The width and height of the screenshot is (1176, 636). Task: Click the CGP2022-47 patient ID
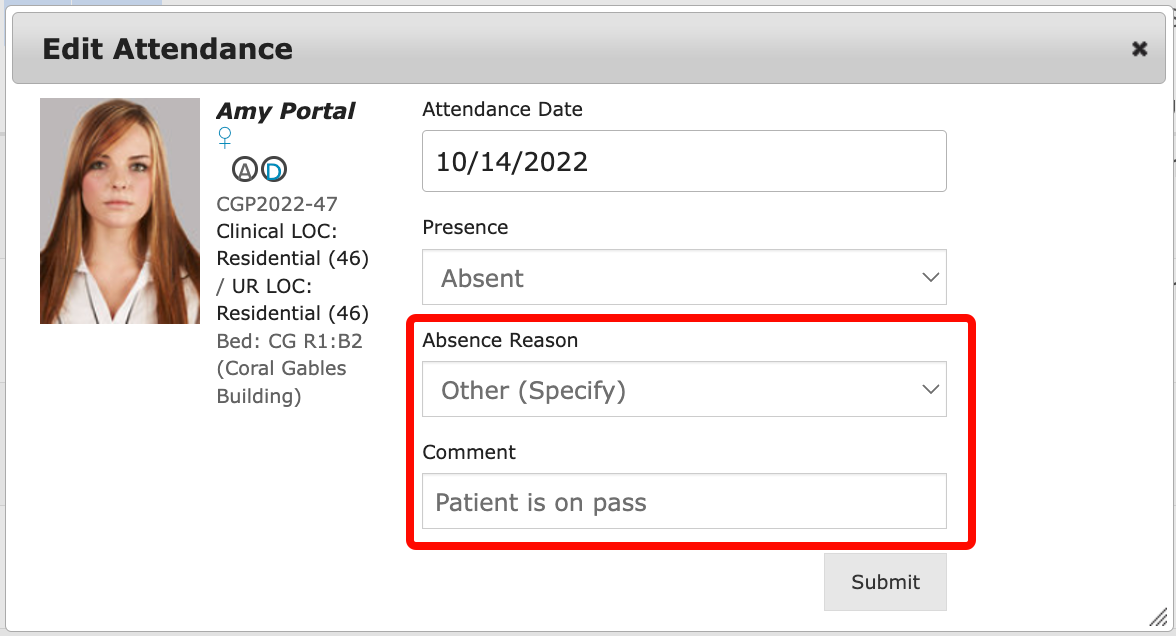(277, 204)
